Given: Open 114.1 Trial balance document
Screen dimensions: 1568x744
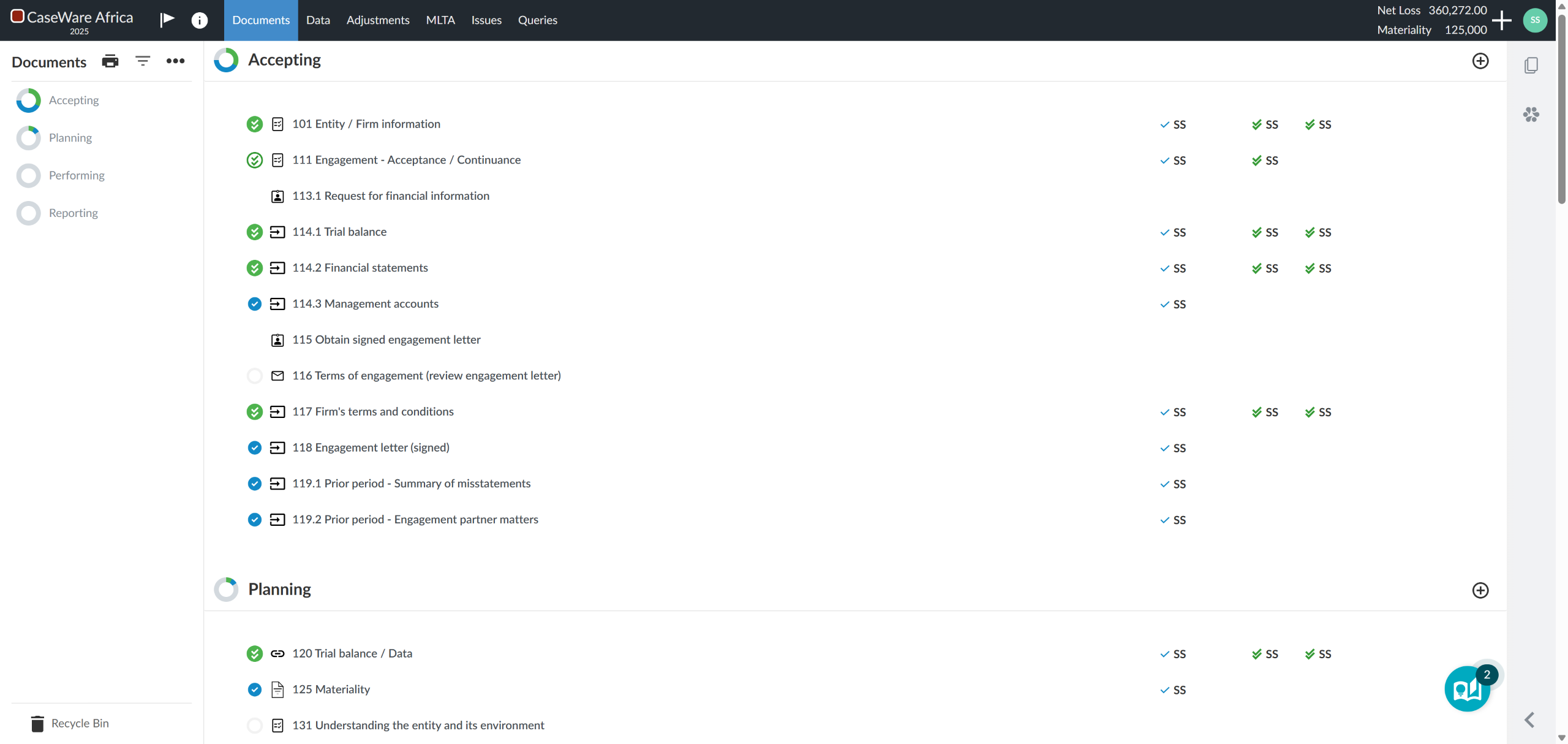Looking at the screenshot, I should click(x=339, y=232).
